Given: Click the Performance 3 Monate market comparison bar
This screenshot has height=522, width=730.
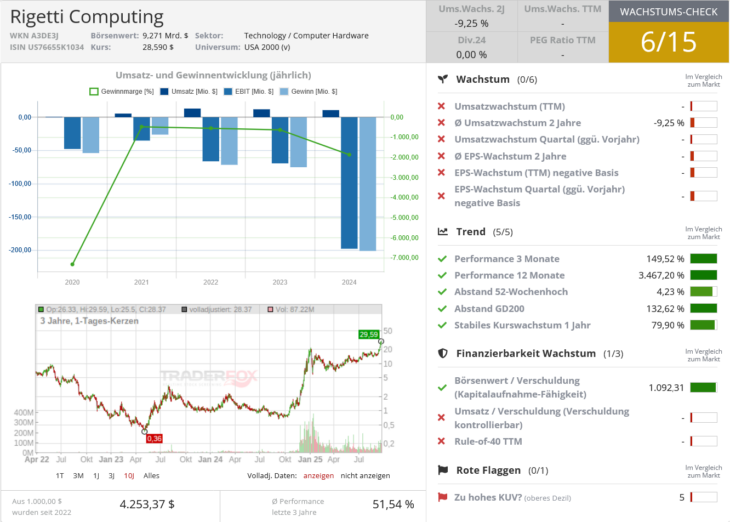Looking at the screenshot, I should click(x=703, y=259).
